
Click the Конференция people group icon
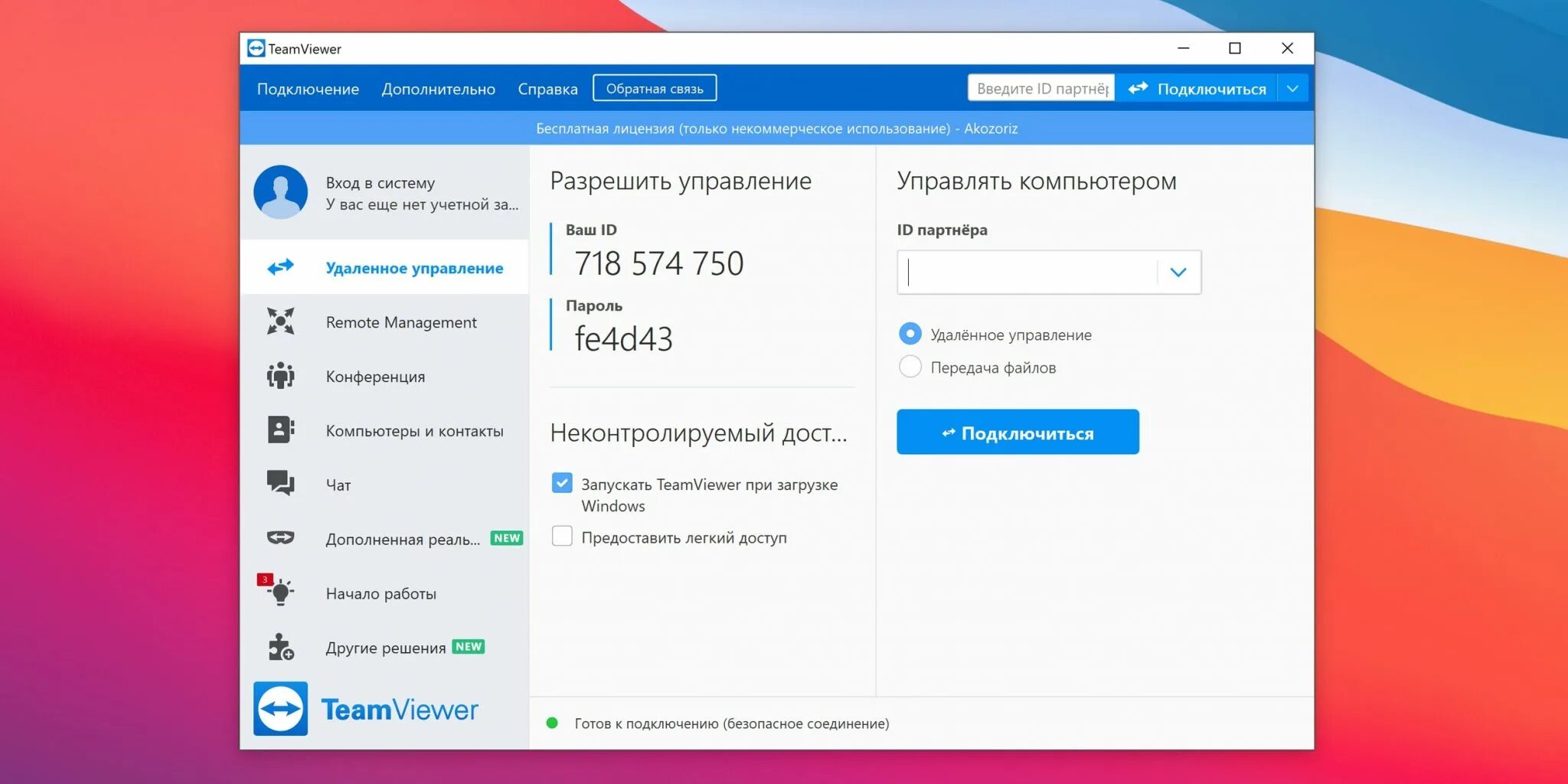(280, 376)
